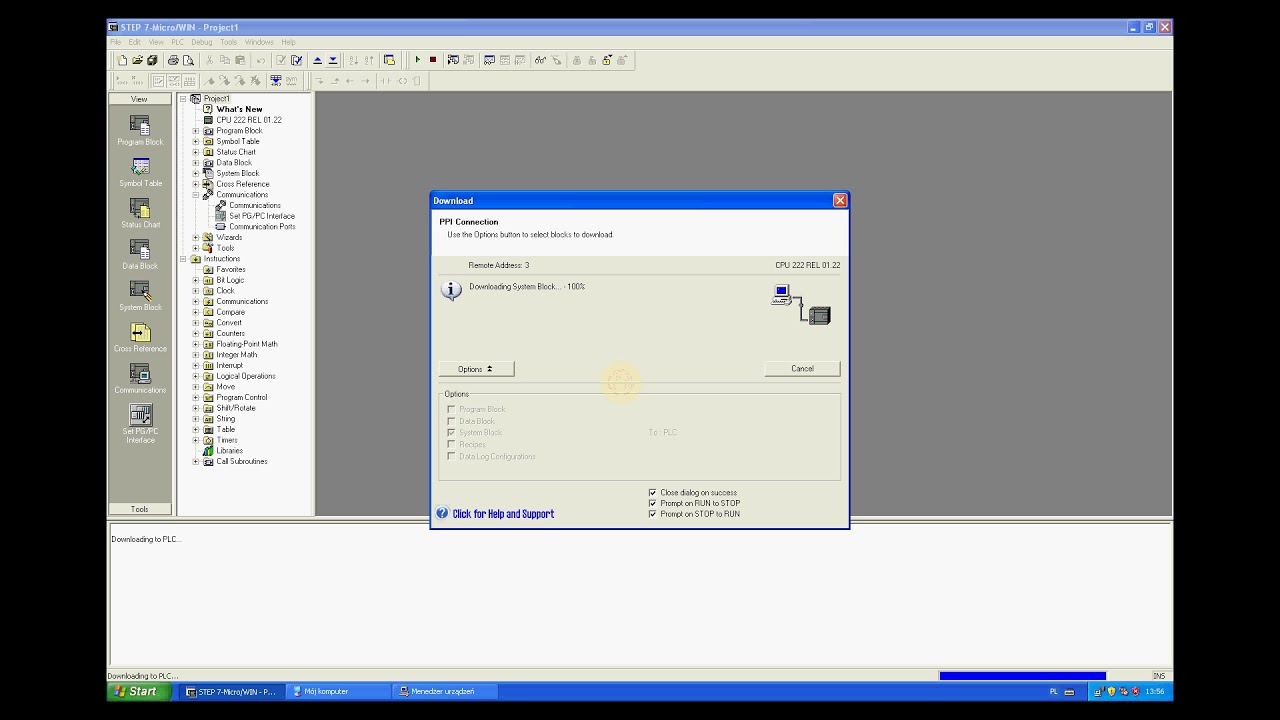Toggle Prompt on STOP to RUN checkbox
This screenshot has height=720, width=1280.
pos(653,514)
